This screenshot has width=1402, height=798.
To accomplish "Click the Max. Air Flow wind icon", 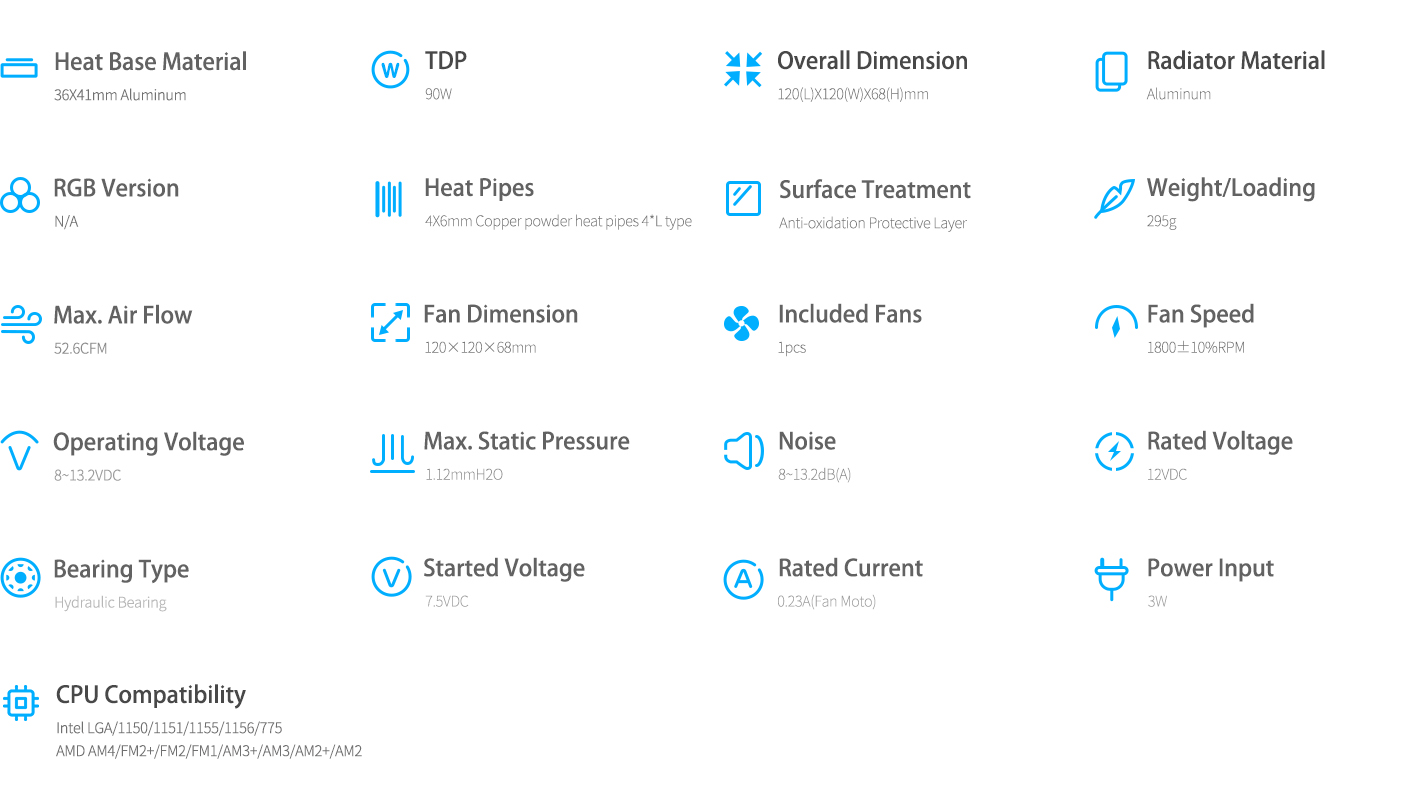I will coord(20,324).
